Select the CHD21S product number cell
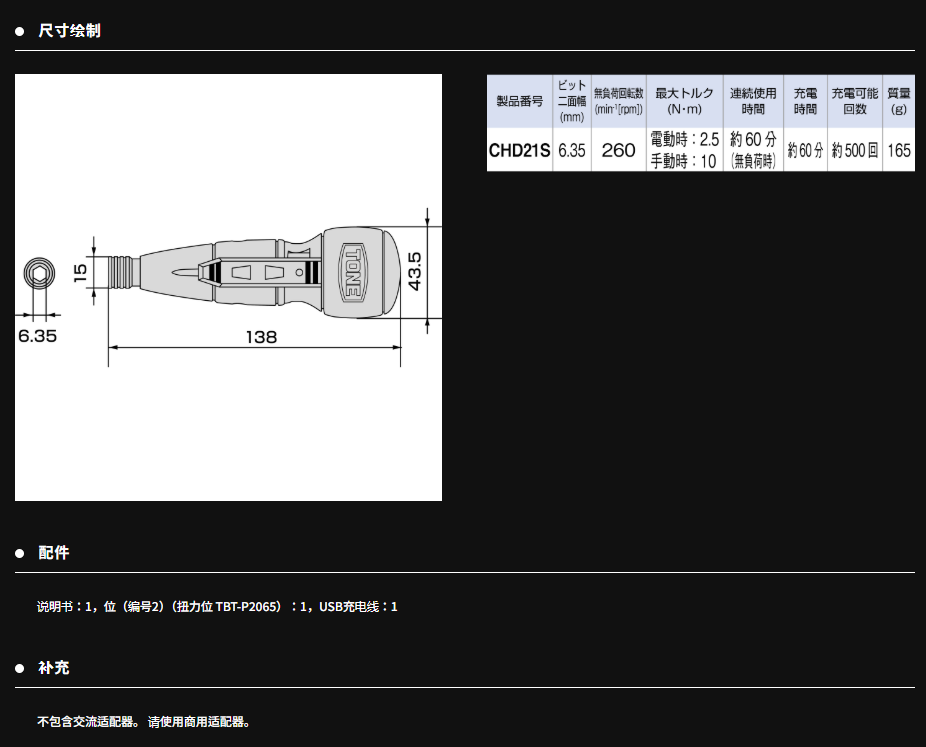926x747 pixels. (x=519, y=150)
